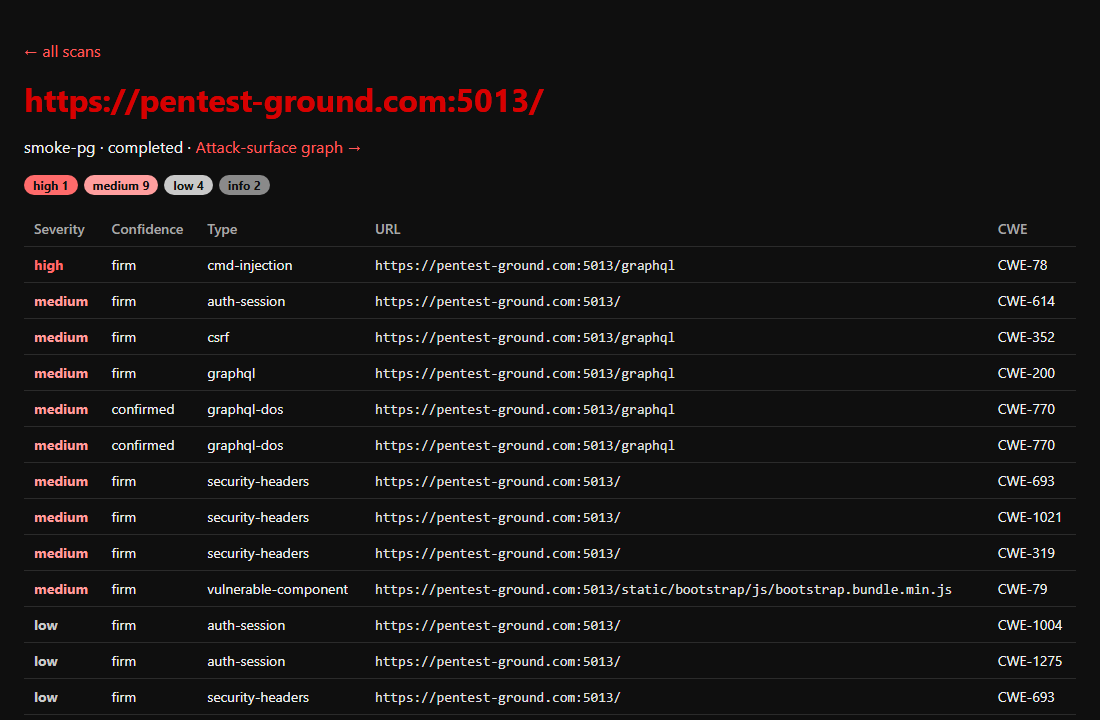Click the CWE-1275 cell

(1030, 661)
